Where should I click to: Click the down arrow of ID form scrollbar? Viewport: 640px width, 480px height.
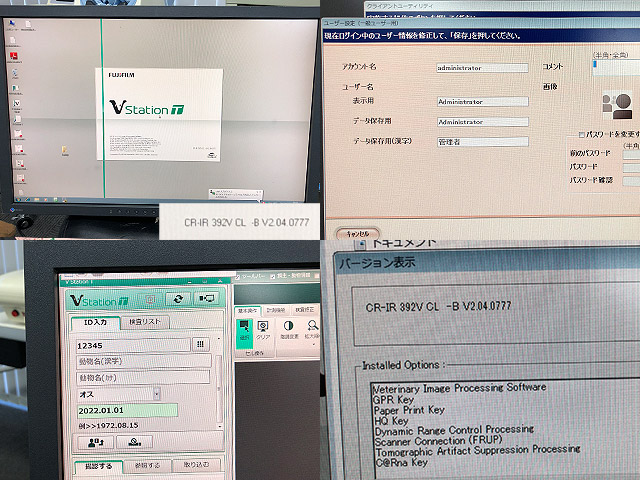tap(219, 426)
